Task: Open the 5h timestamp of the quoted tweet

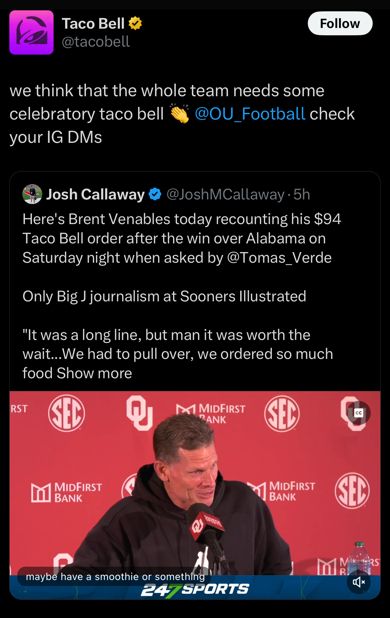Action: click(x=302, y=194)
